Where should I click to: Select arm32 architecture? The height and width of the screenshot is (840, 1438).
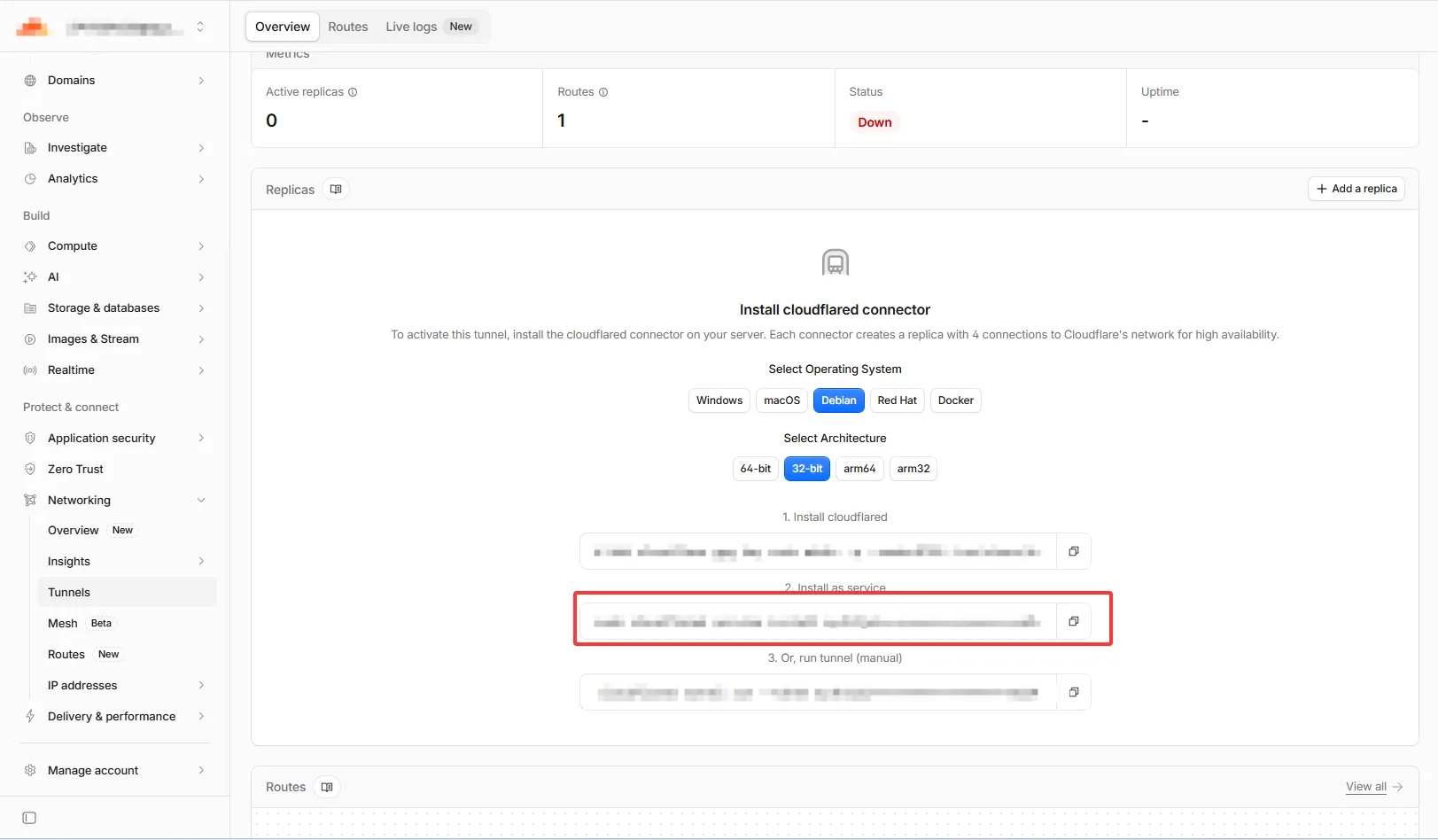click(913, 469)
